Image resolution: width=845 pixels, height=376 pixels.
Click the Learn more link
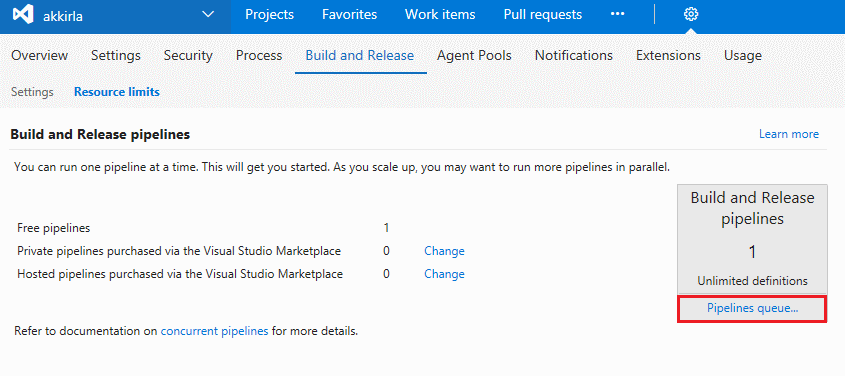(x=788, y=134)
